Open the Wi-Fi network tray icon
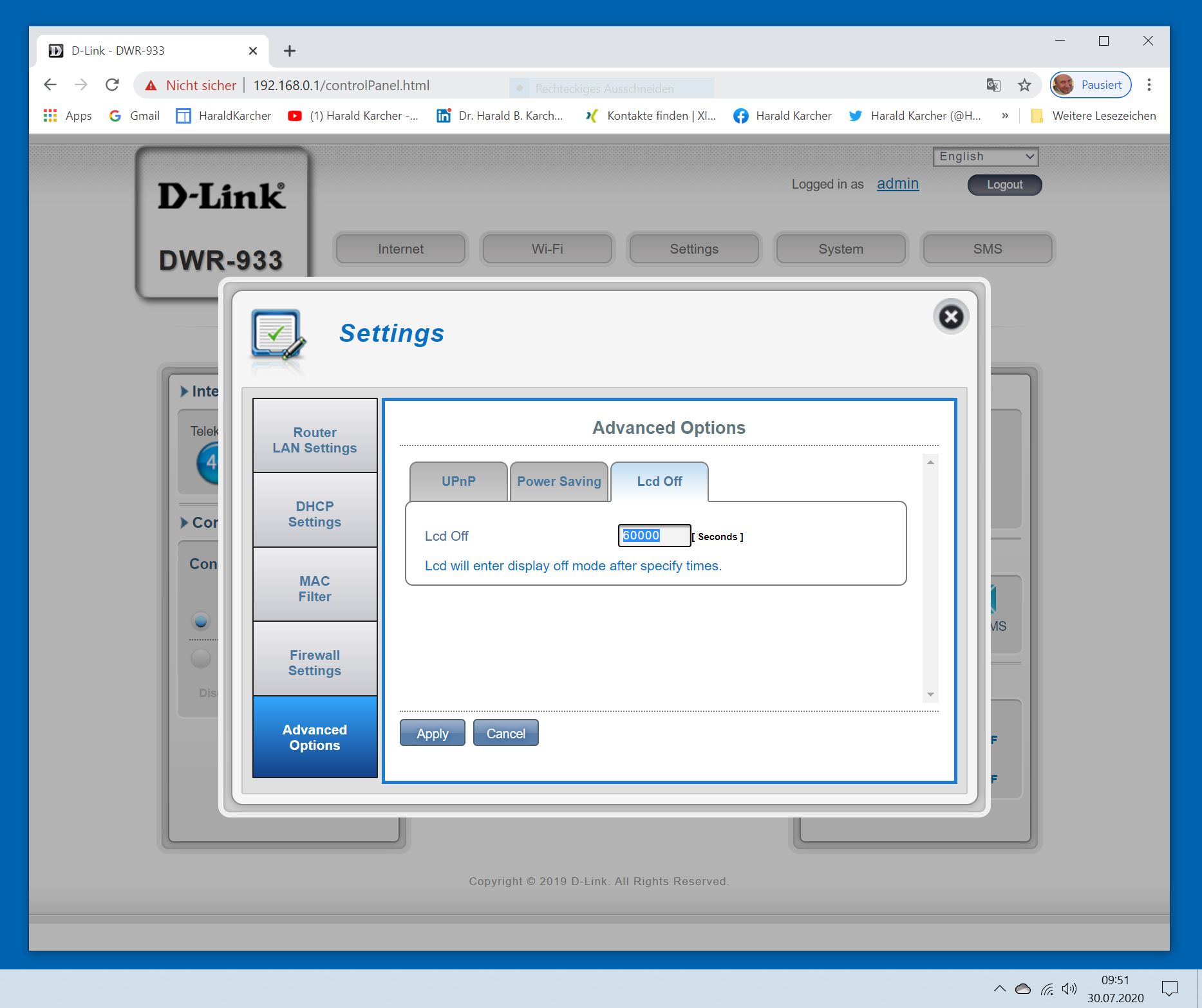The height and width of the screenshot is (1008, 1202). pyautogui.click(x=1047, y=989)
